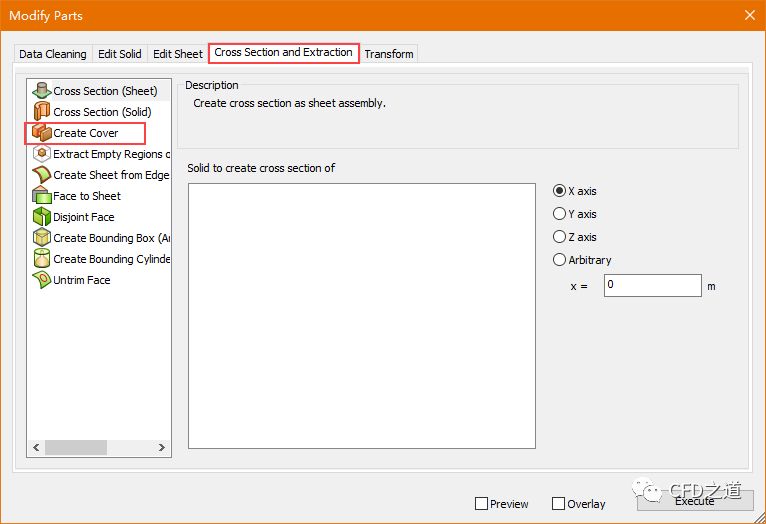Image resolution: width=766 pixels, height=524 pixels.
Task: Enable the Preview checkbox
Action: click(482, 504)
